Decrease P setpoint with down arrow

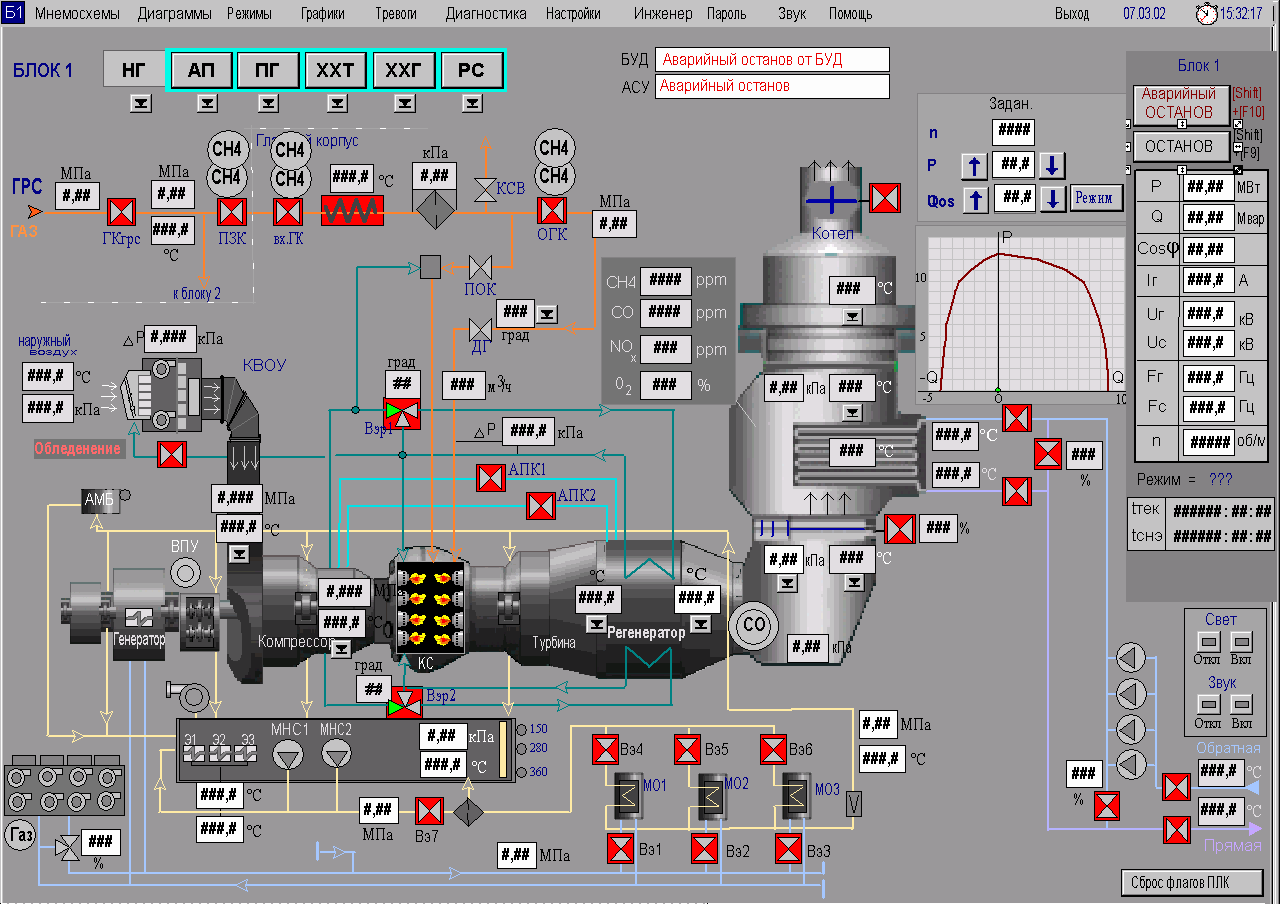click(1051, 166)
